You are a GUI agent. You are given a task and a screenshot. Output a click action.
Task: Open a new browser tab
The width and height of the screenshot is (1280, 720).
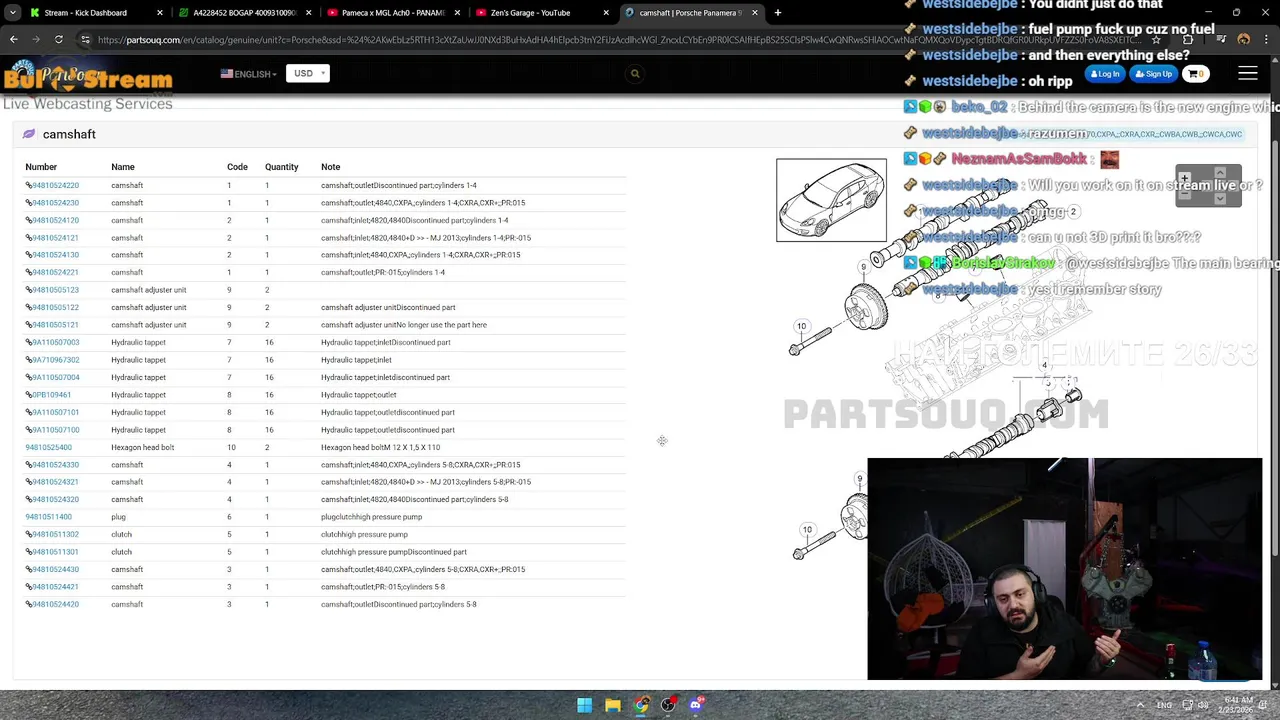pyautogui.click(x=778, y=13)
